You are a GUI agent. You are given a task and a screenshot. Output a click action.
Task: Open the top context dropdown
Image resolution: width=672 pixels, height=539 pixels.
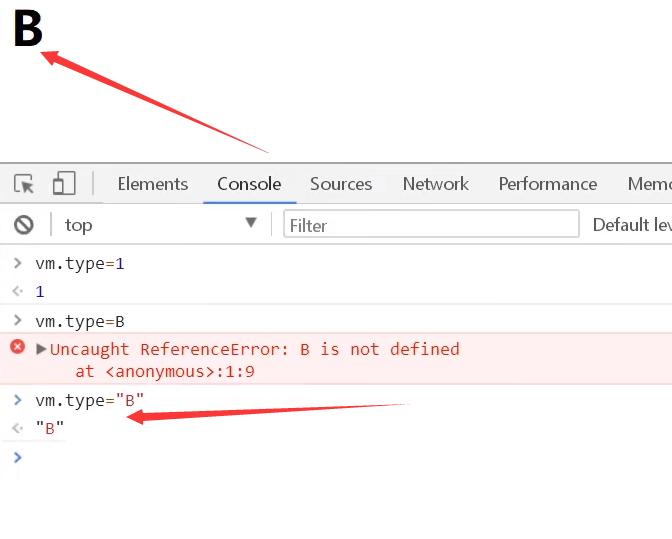160,224
